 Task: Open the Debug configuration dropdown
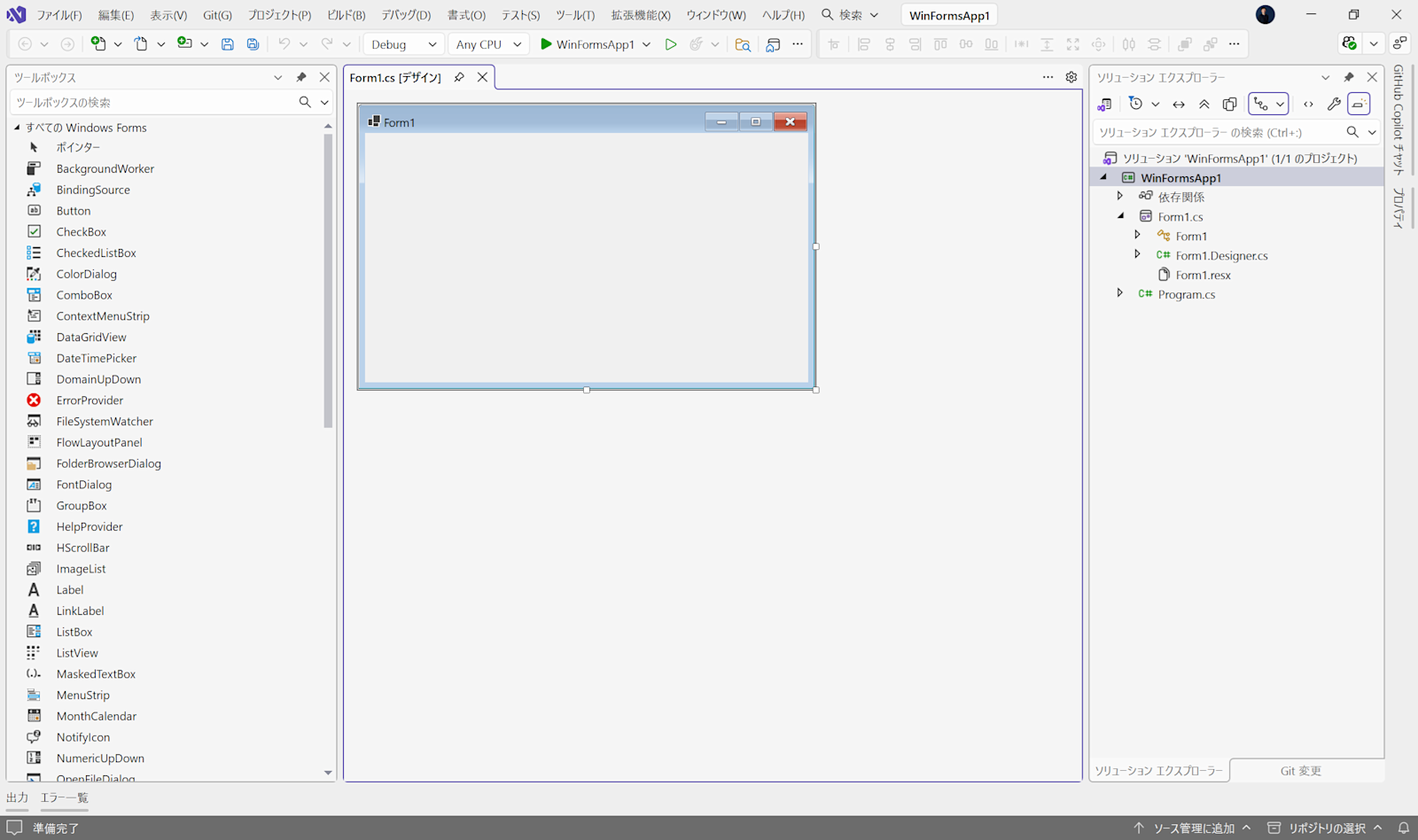(403, 44)
